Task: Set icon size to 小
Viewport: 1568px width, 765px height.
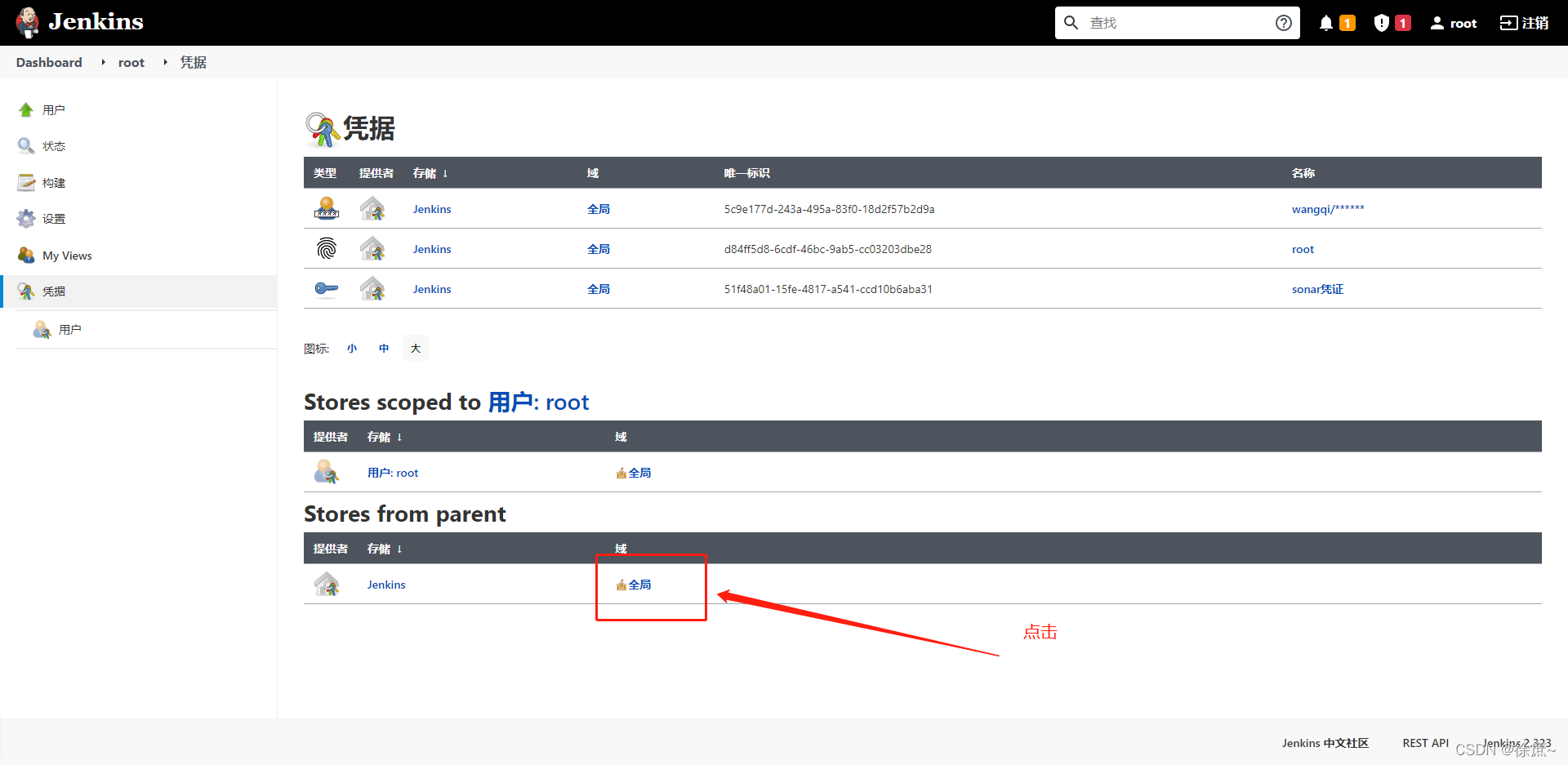Action: point(352,349)
